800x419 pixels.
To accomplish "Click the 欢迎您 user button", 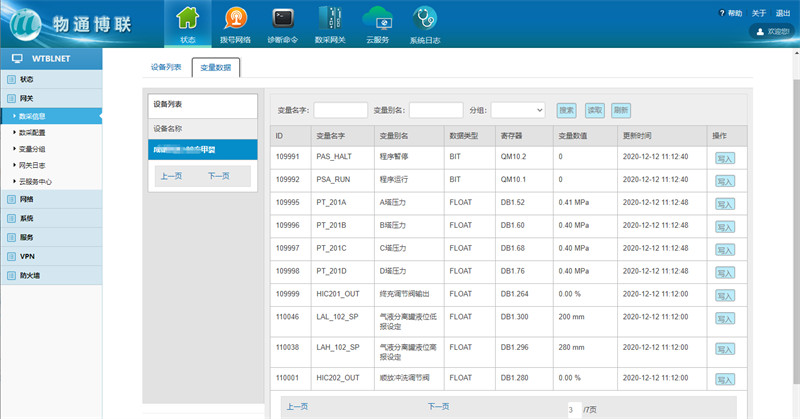I will 771,32.
